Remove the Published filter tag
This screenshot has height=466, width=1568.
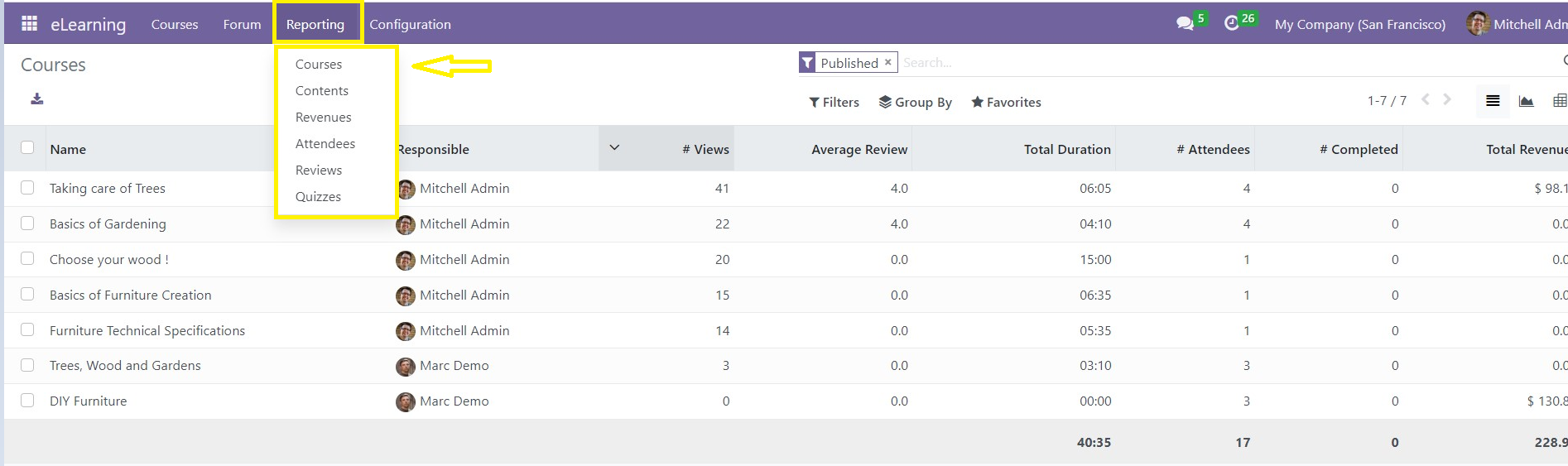(887, 62)
